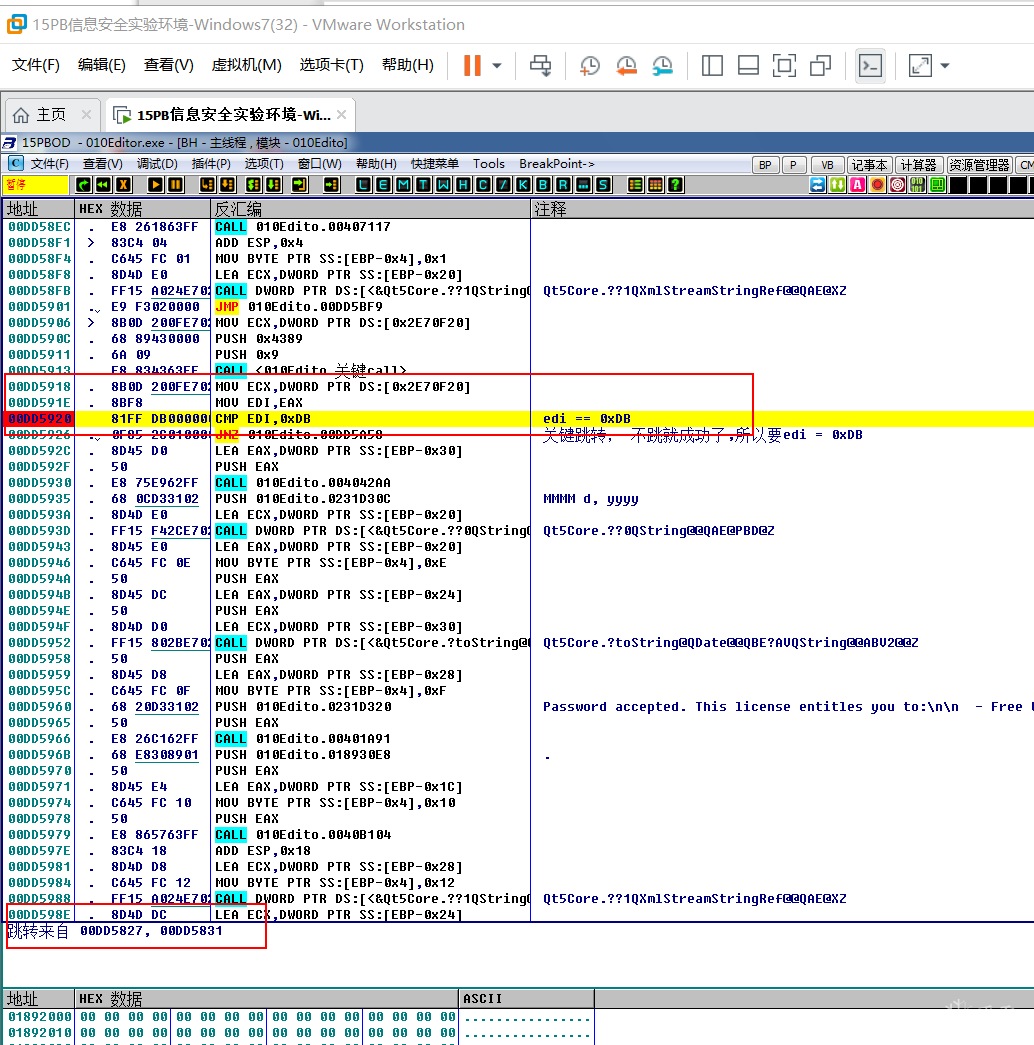Click the Step Into toolbar icon
The width and height of the screenshot is (1034, 1045).
207,185
